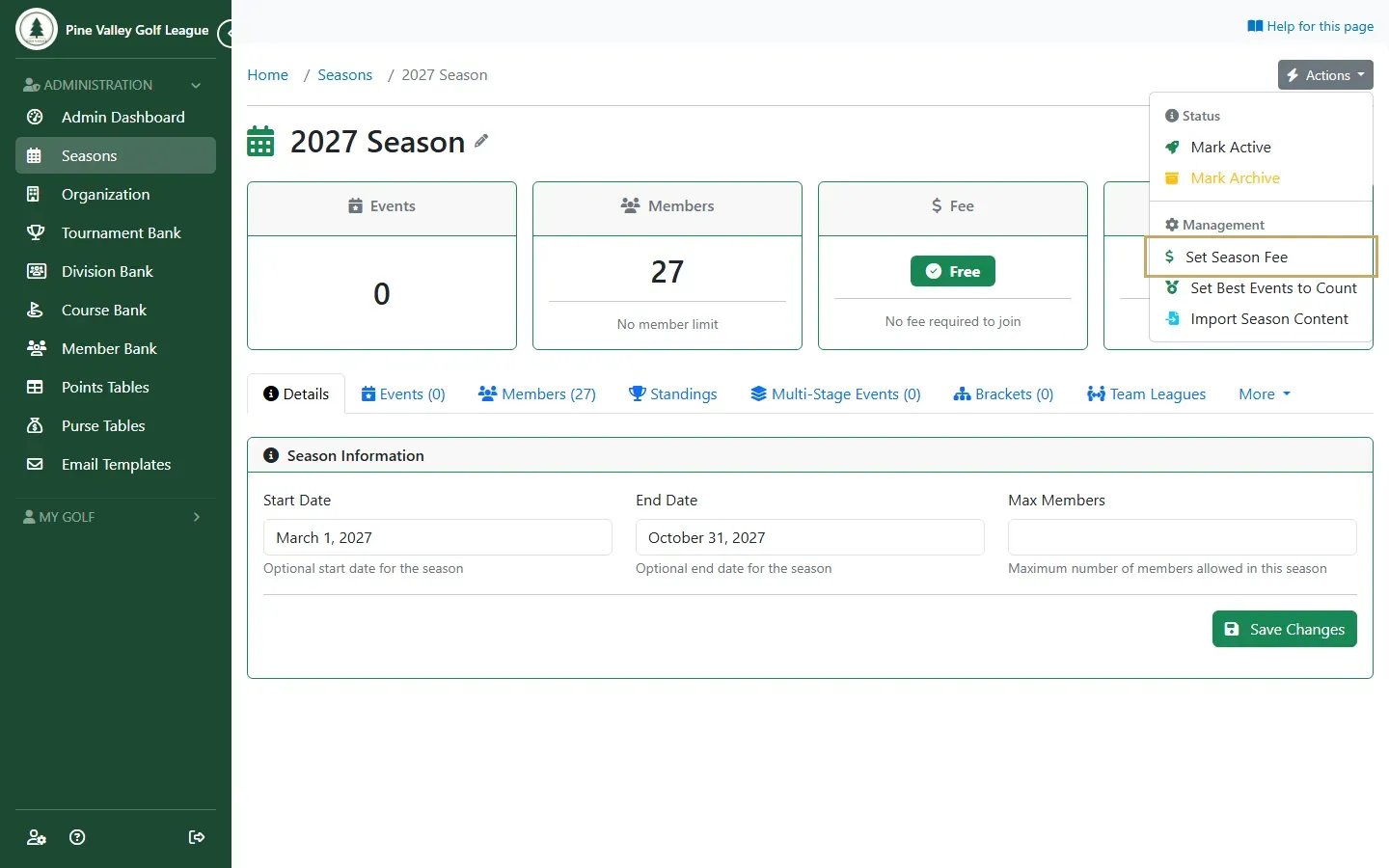
Task: Switch to the Members (27) tab
Action: point(537,393)
